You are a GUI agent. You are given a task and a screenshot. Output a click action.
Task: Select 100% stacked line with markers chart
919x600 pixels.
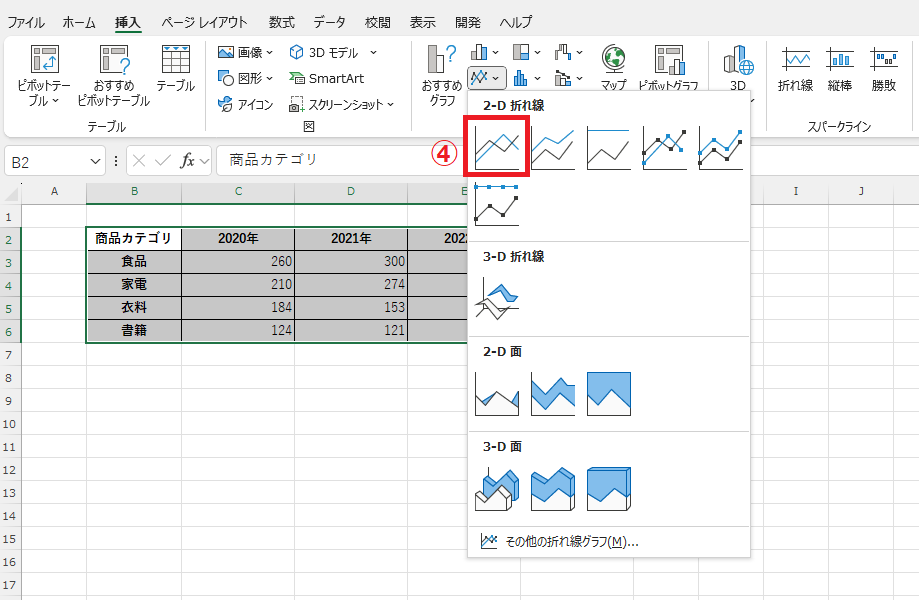tap(496, 204)
